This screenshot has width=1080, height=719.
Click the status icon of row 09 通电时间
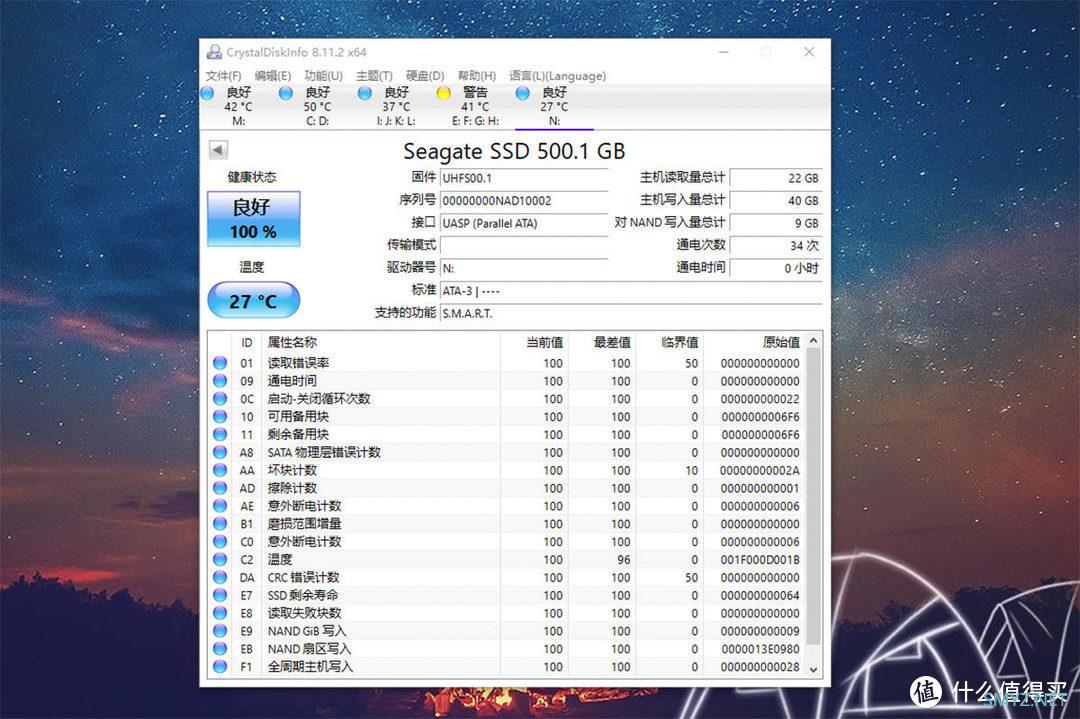(220, 381)
